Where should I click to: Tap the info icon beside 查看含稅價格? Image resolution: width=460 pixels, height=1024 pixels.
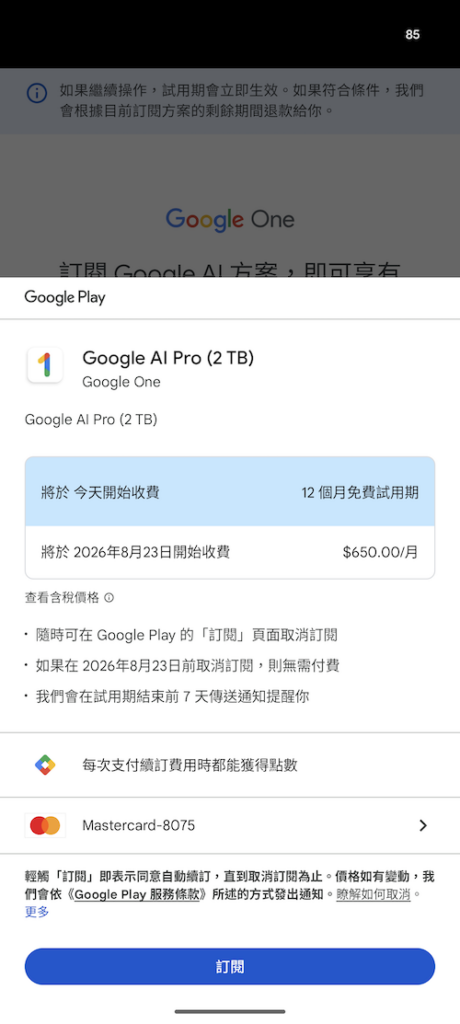coord(109,598)
